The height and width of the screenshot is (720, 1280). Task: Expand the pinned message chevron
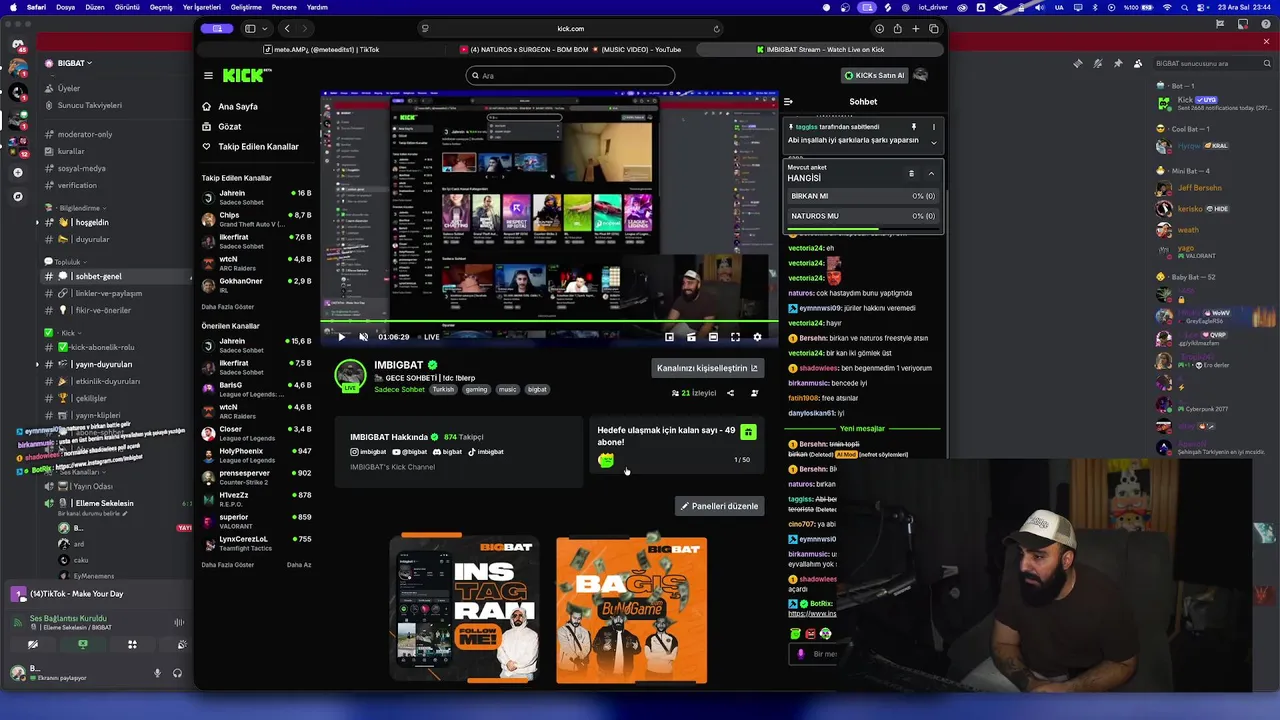pos(934,142)
